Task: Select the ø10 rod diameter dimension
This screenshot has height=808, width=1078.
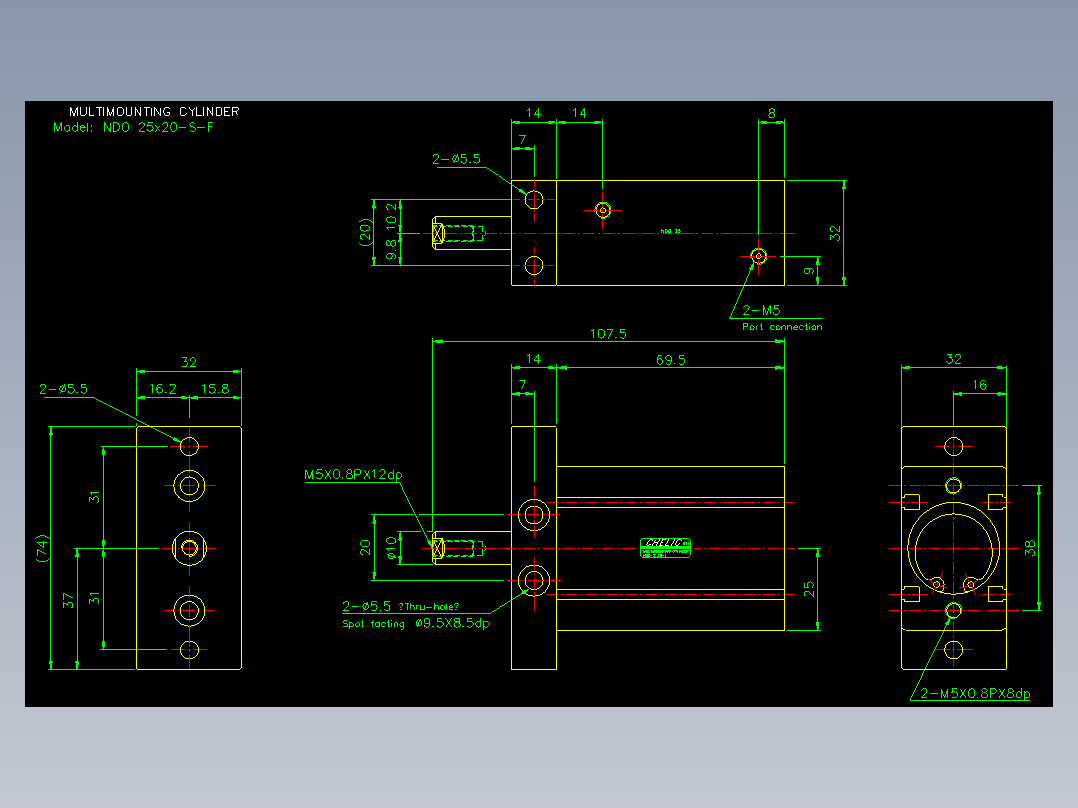Action: click(391, 548)
